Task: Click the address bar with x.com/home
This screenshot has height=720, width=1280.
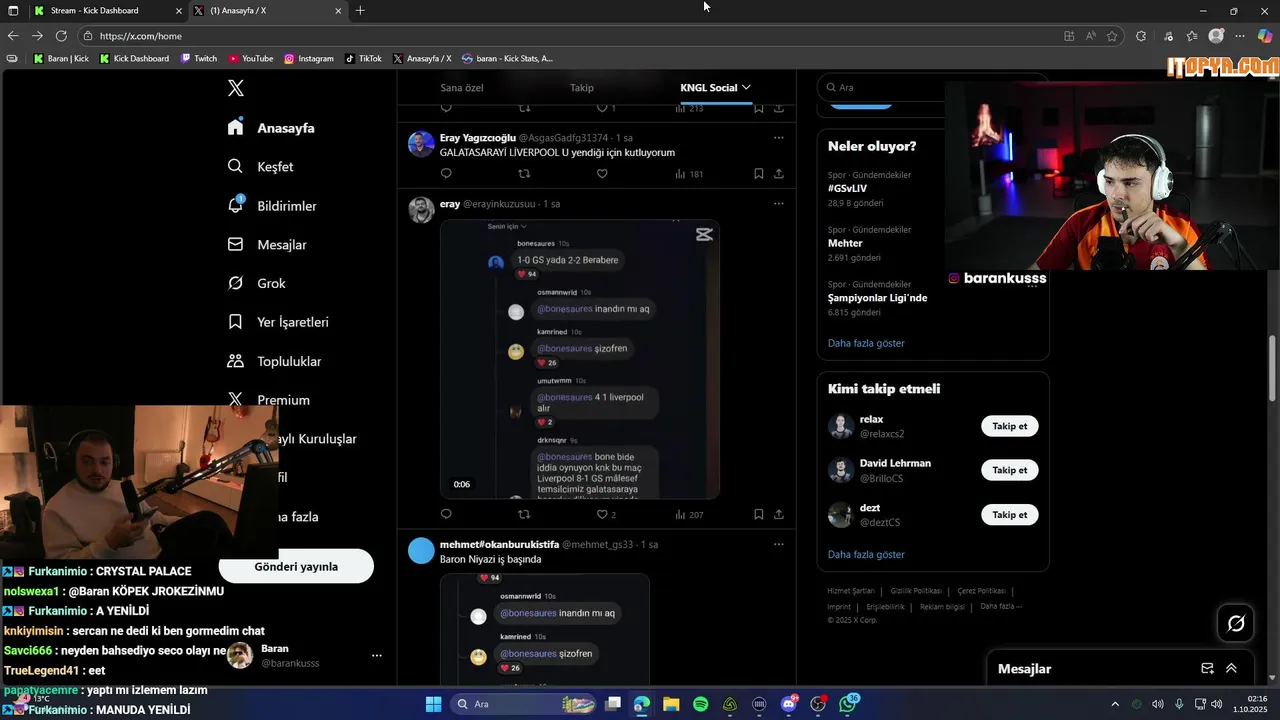Action: (x=570, y=36)
